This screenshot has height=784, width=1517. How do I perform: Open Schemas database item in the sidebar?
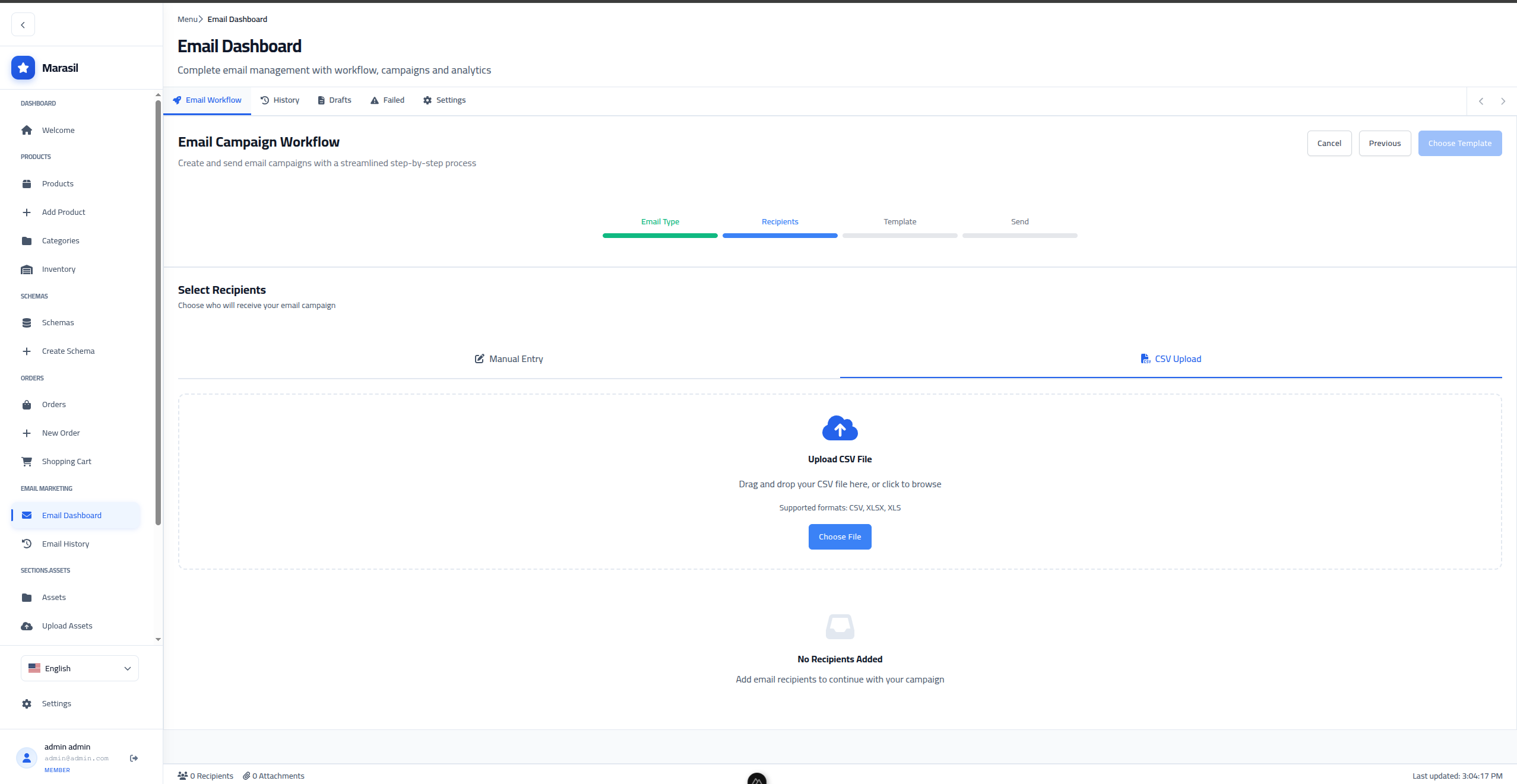[58, 322]
